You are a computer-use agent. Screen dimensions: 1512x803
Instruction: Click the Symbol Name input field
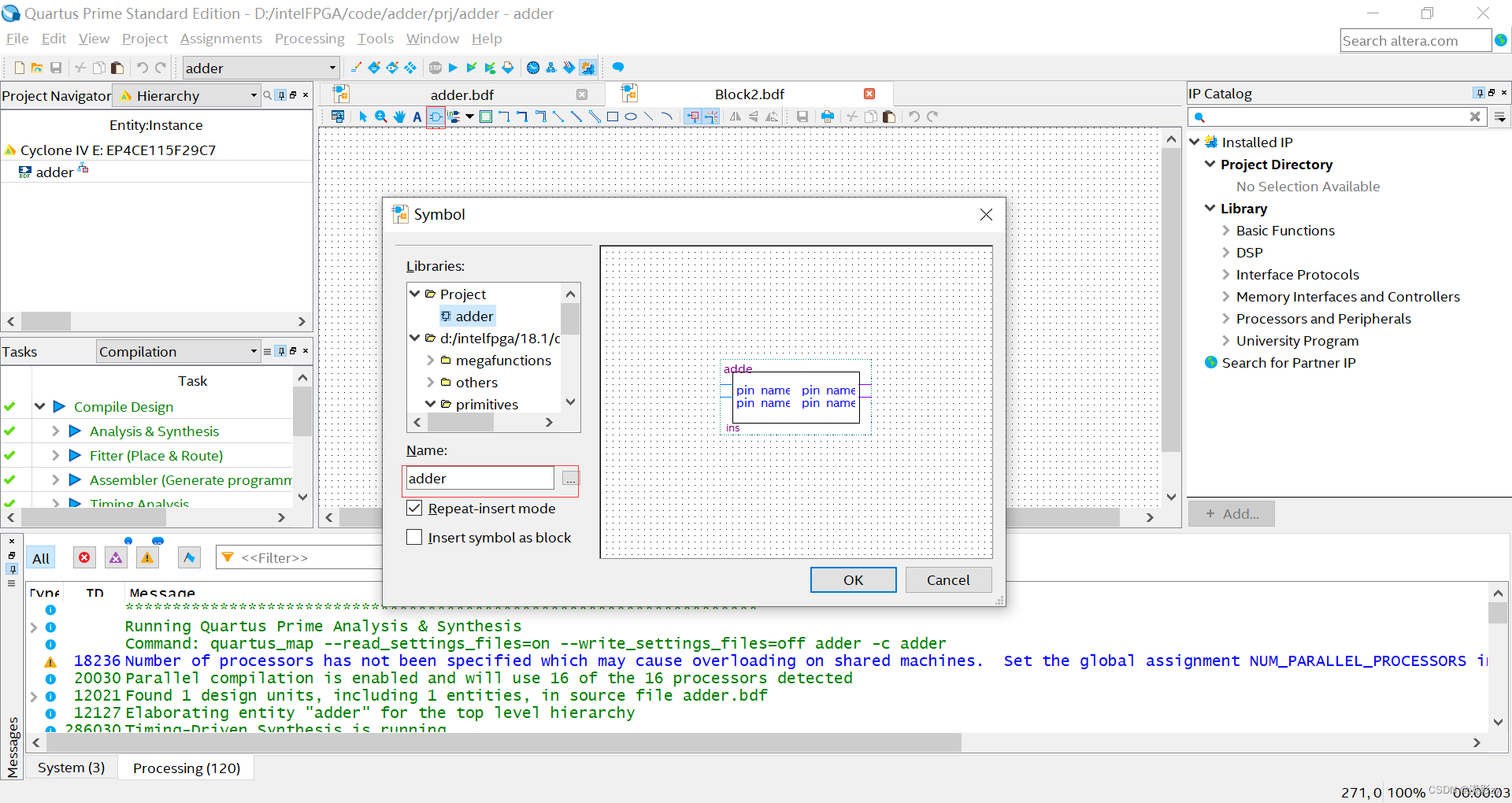point(479,479)
